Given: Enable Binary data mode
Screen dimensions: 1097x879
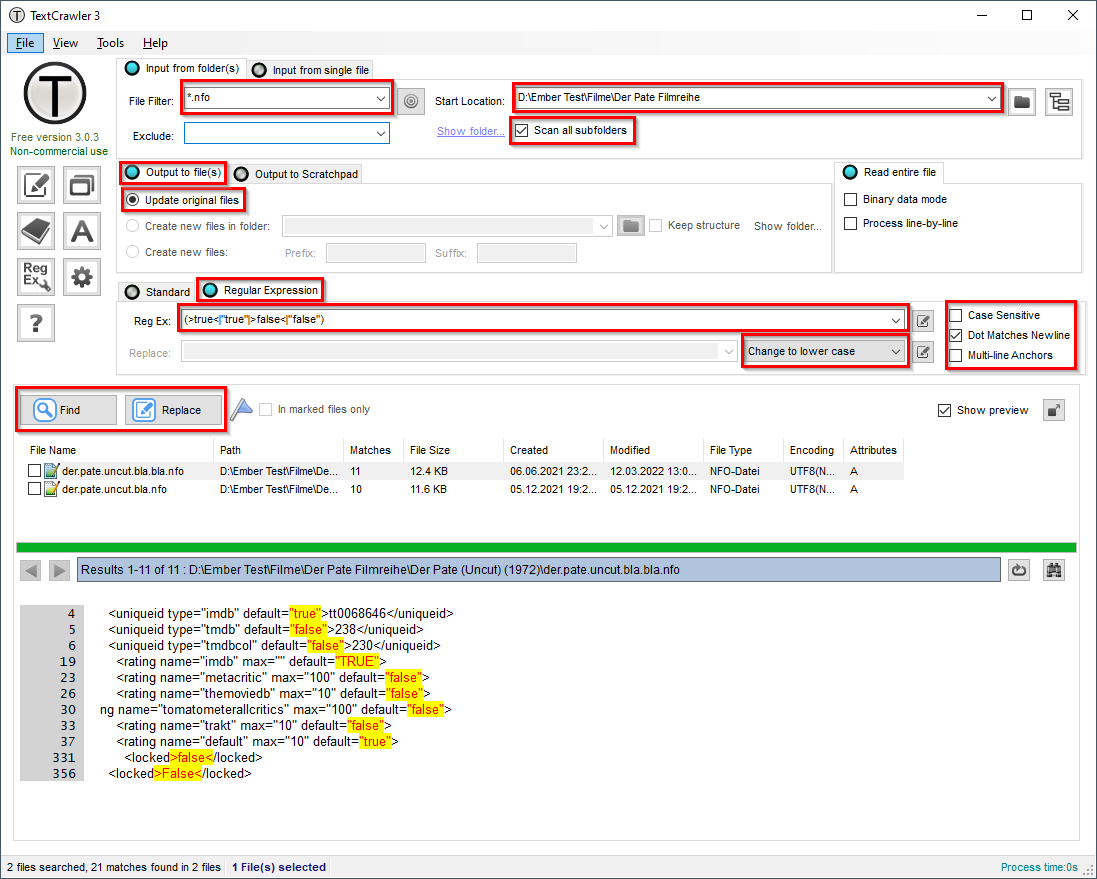Looking at the screenshot, I should tap(851, 199).
